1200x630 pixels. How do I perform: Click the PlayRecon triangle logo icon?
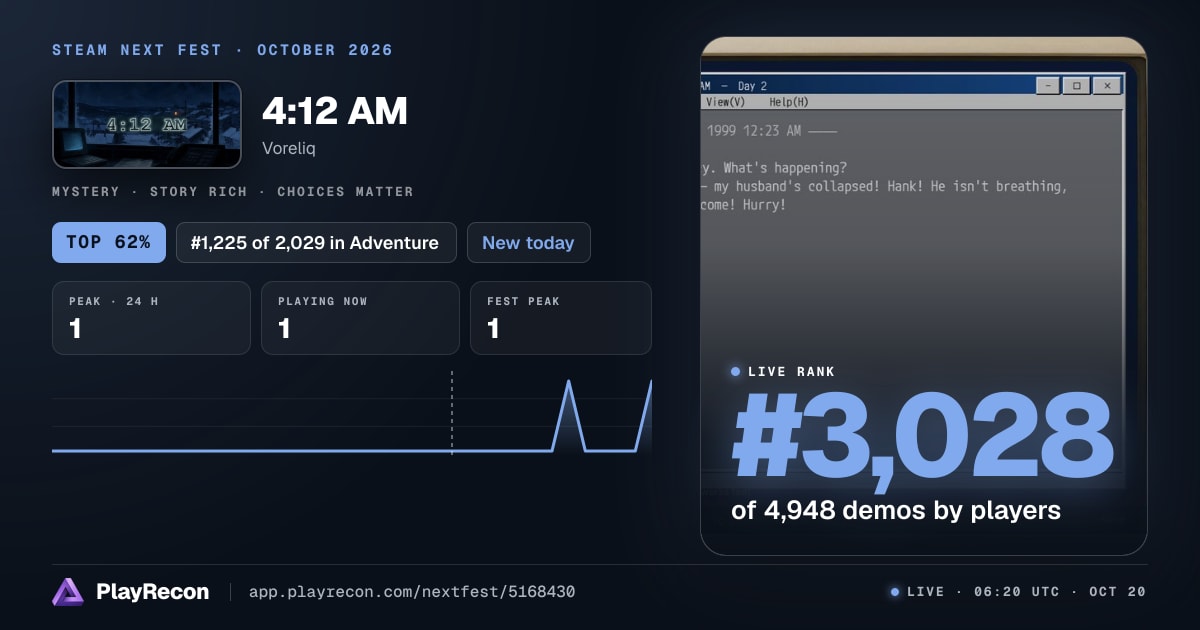68,592
